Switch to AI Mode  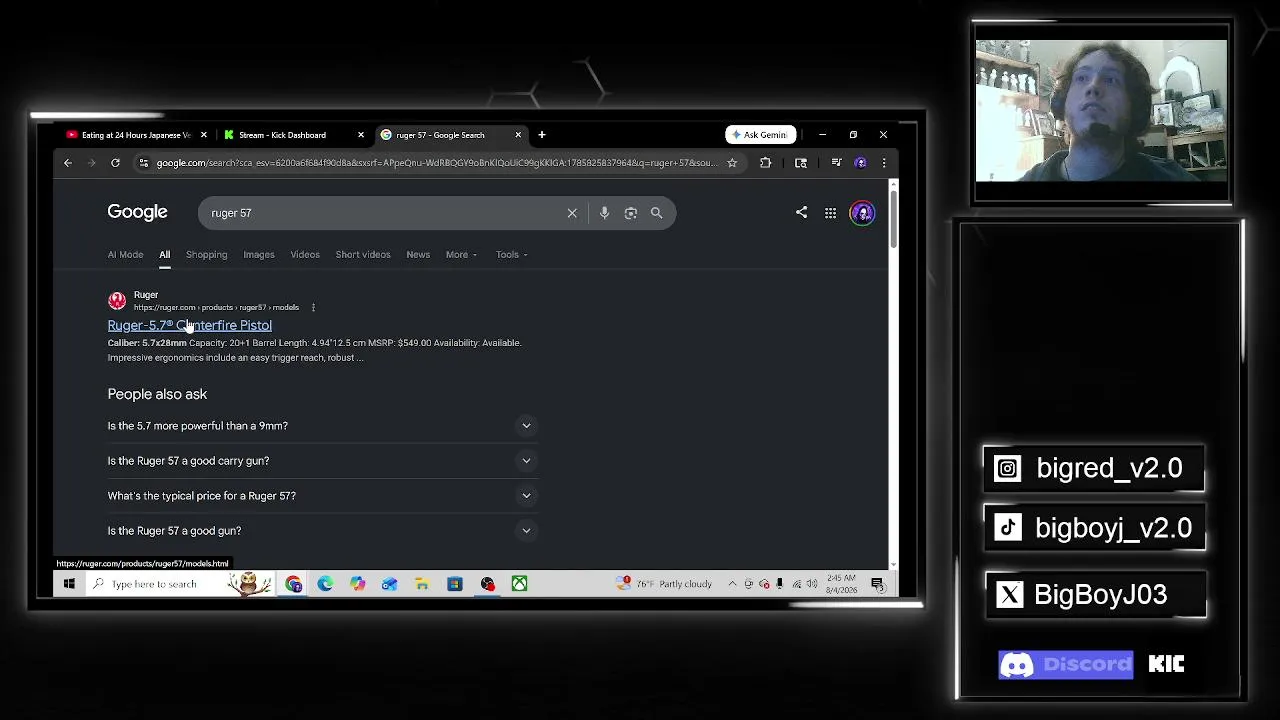tap(125, 254)
